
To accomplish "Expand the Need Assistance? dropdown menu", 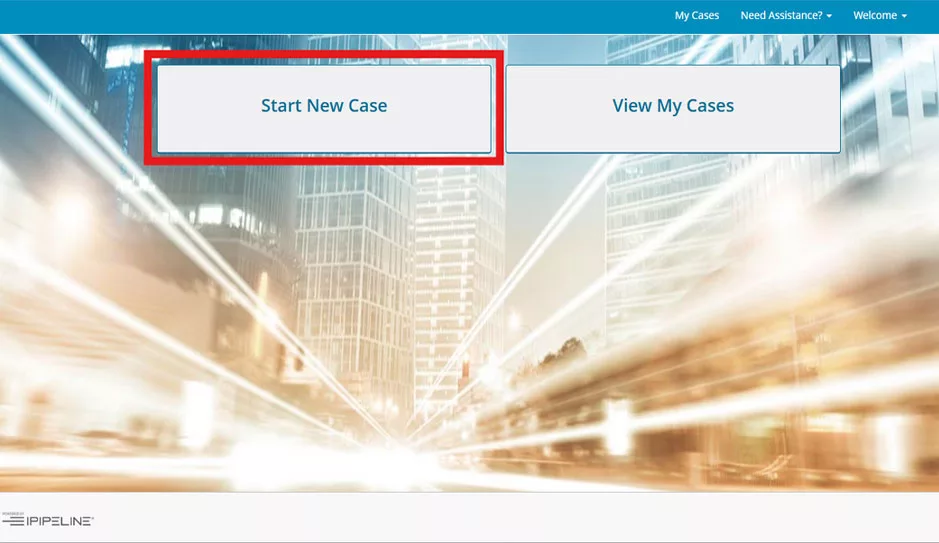I will (785, 16).
